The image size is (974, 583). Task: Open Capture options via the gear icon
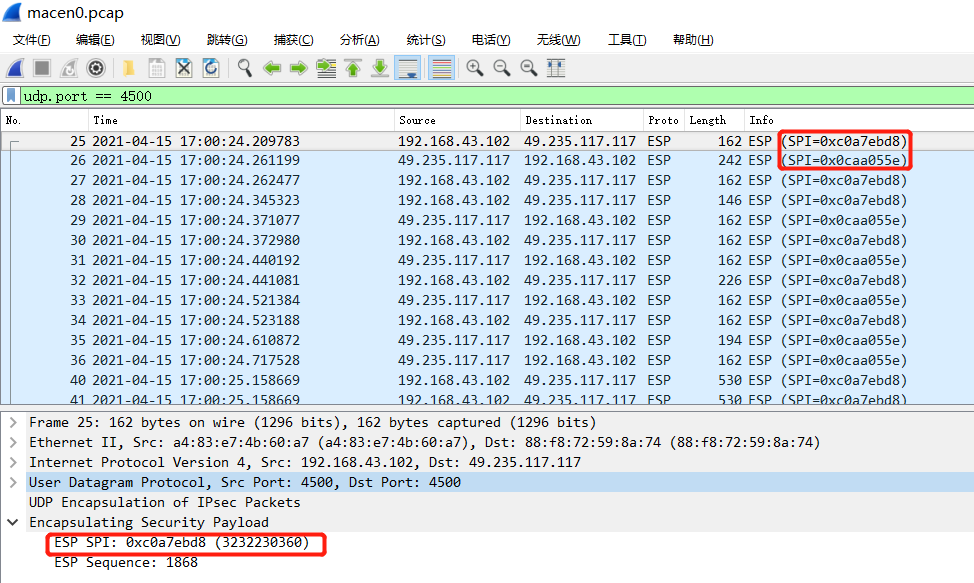(x=96, y=68)
